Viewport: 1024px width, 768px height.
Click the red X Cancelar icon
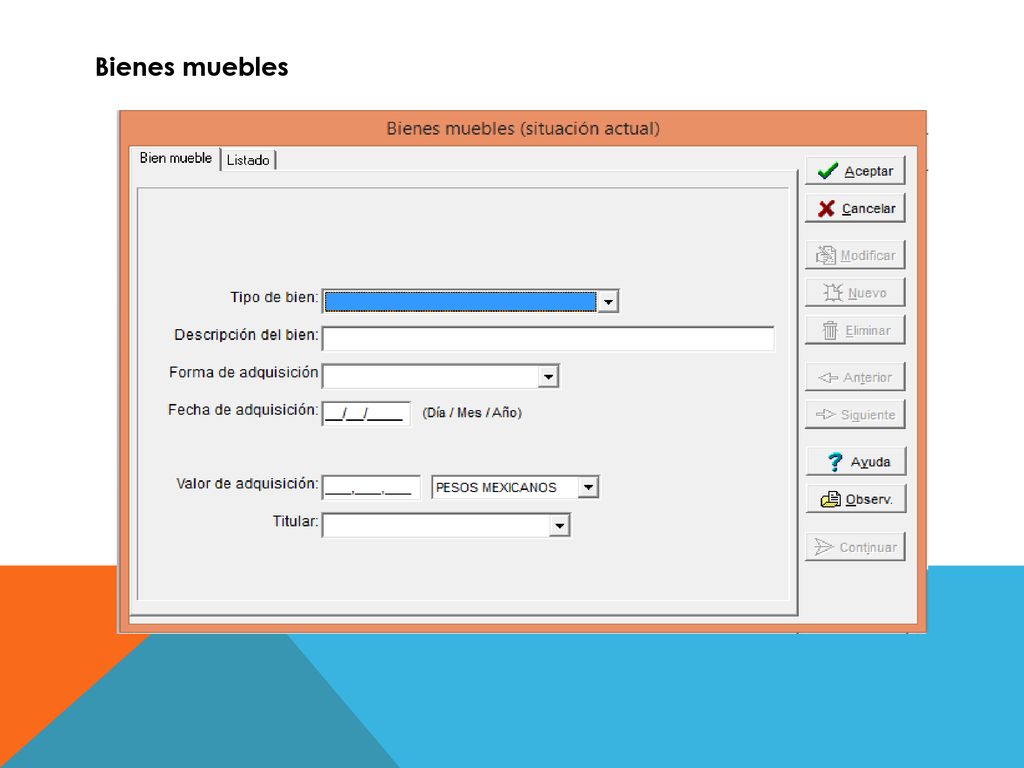[826, 209]
